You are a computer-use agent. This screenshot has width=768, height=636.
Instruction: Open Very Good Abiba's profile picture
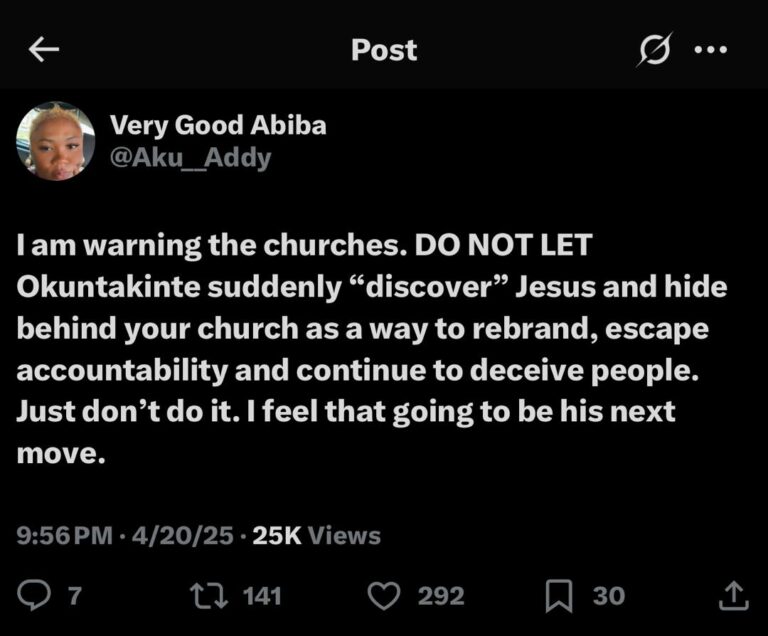(x=56, y=141)
